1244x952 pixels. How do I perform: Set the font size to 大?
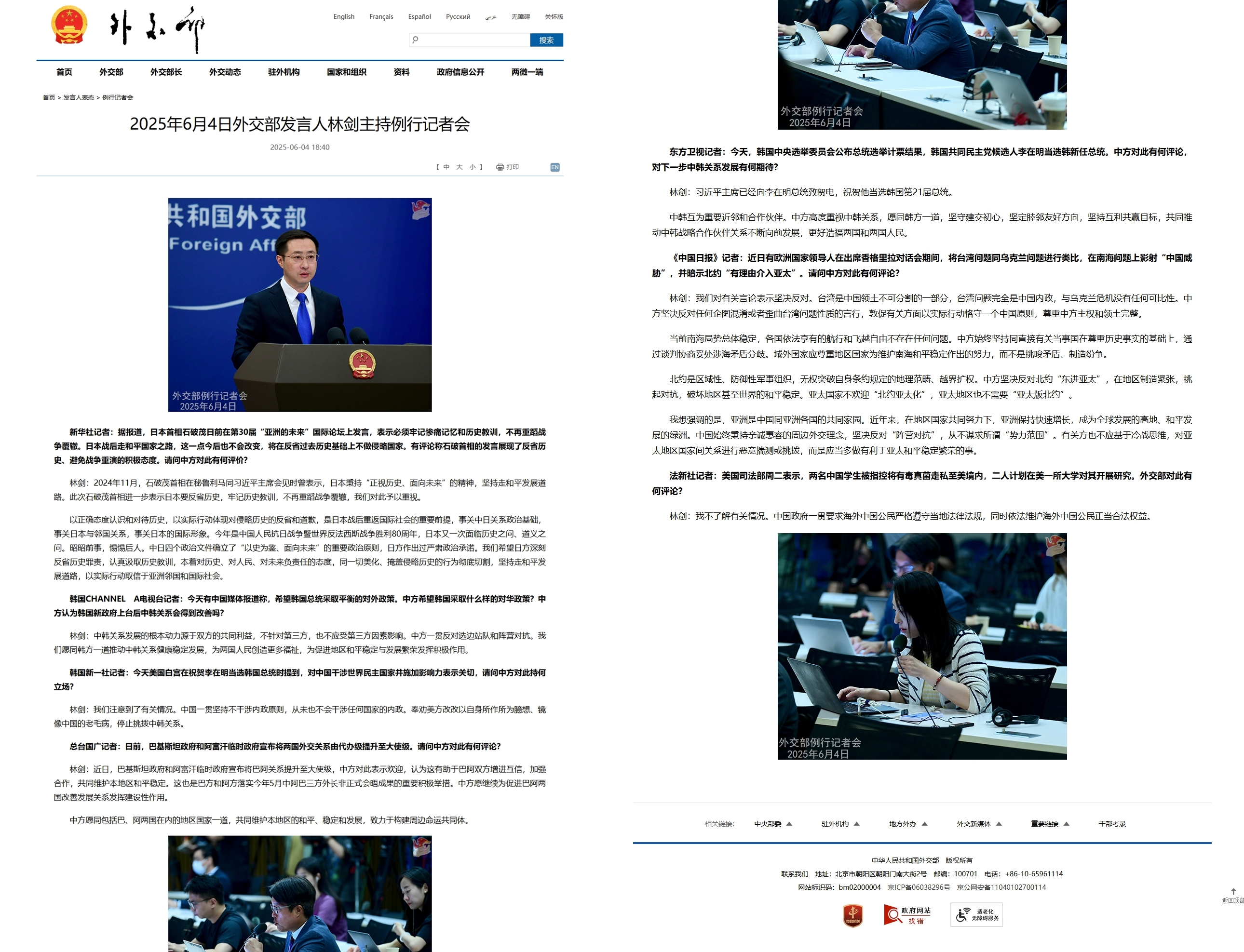(x=459, y=167)
